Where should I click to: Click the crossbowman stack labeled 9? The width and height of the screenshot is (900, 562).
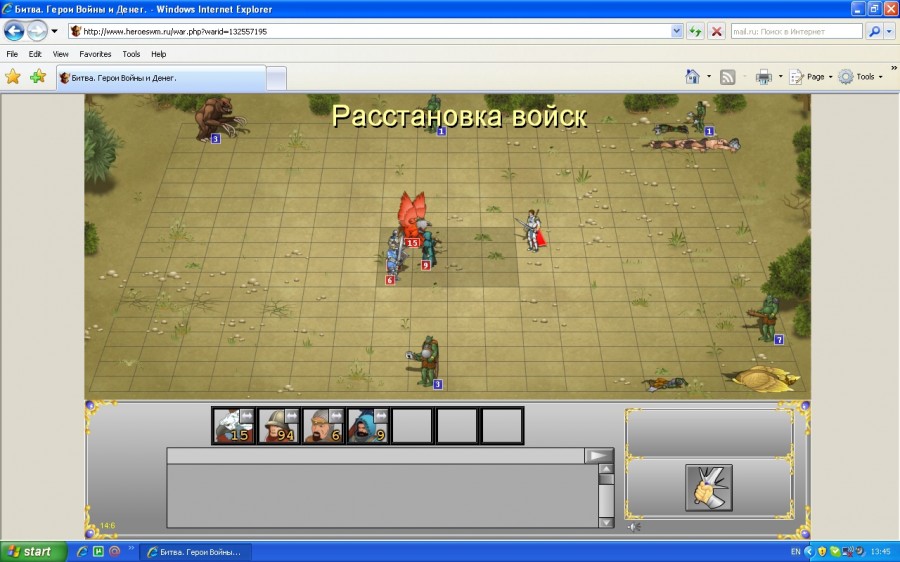(x=428, y=250)
